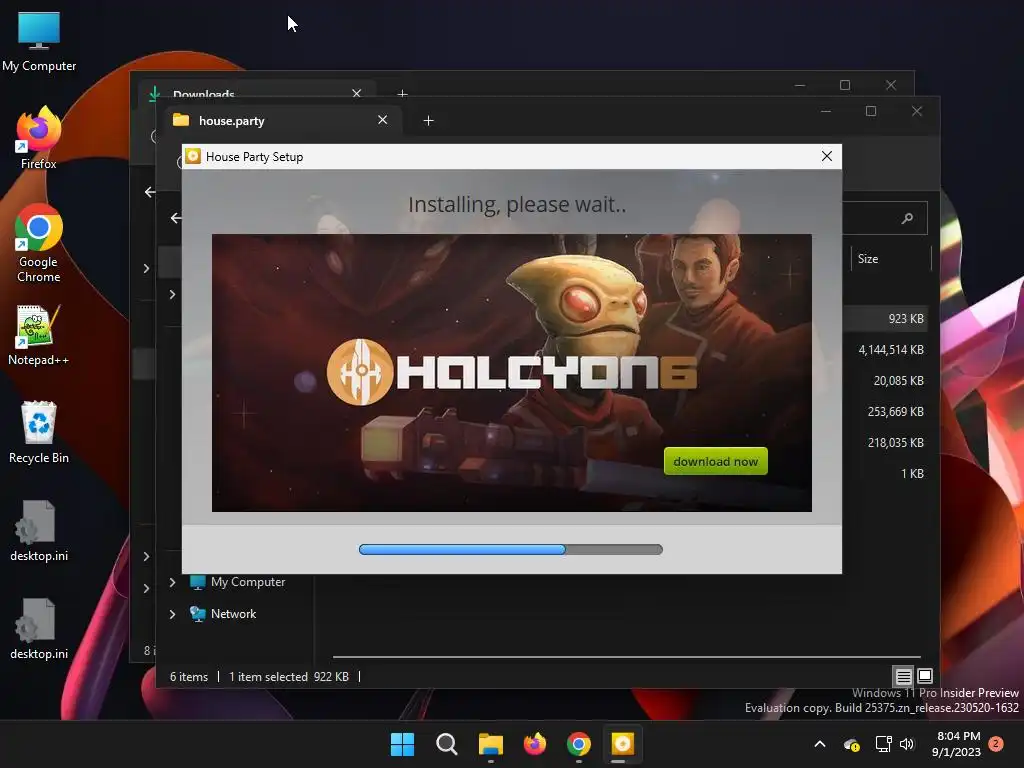The width and height of the screenshot is (1024, 768).
Task: Click the House Party Setup title icon
Action: [193, 156]
